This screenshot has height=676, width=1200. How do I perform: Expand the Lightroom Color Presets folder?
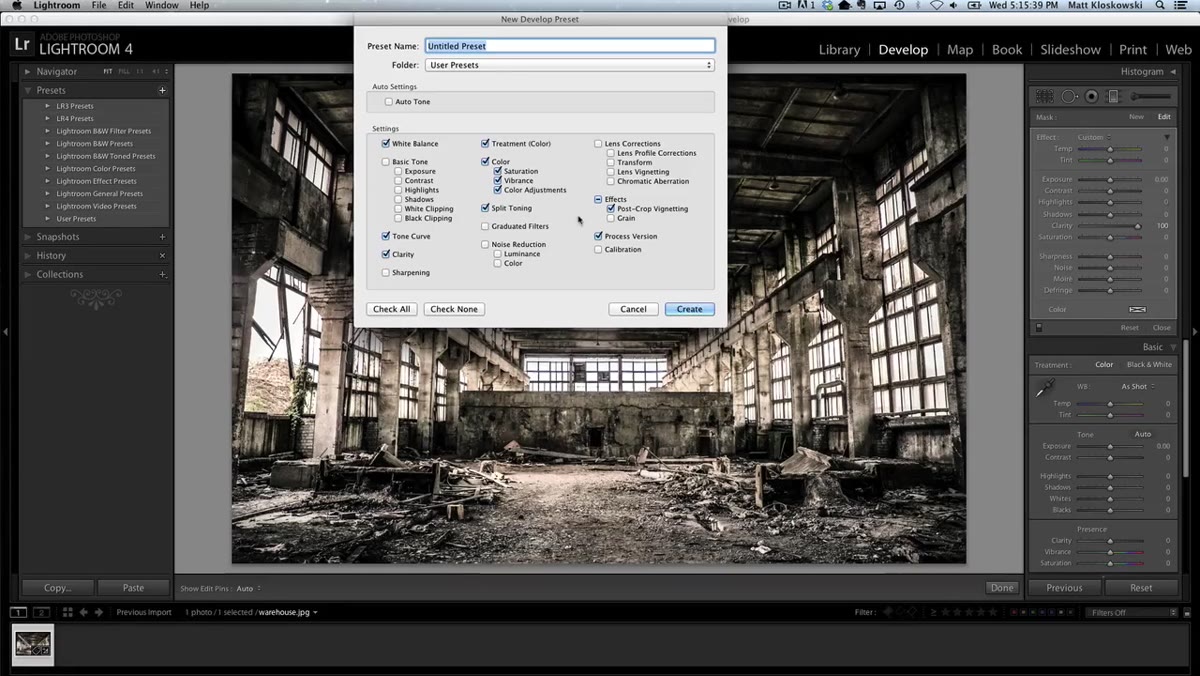click(x=47, y=169)
